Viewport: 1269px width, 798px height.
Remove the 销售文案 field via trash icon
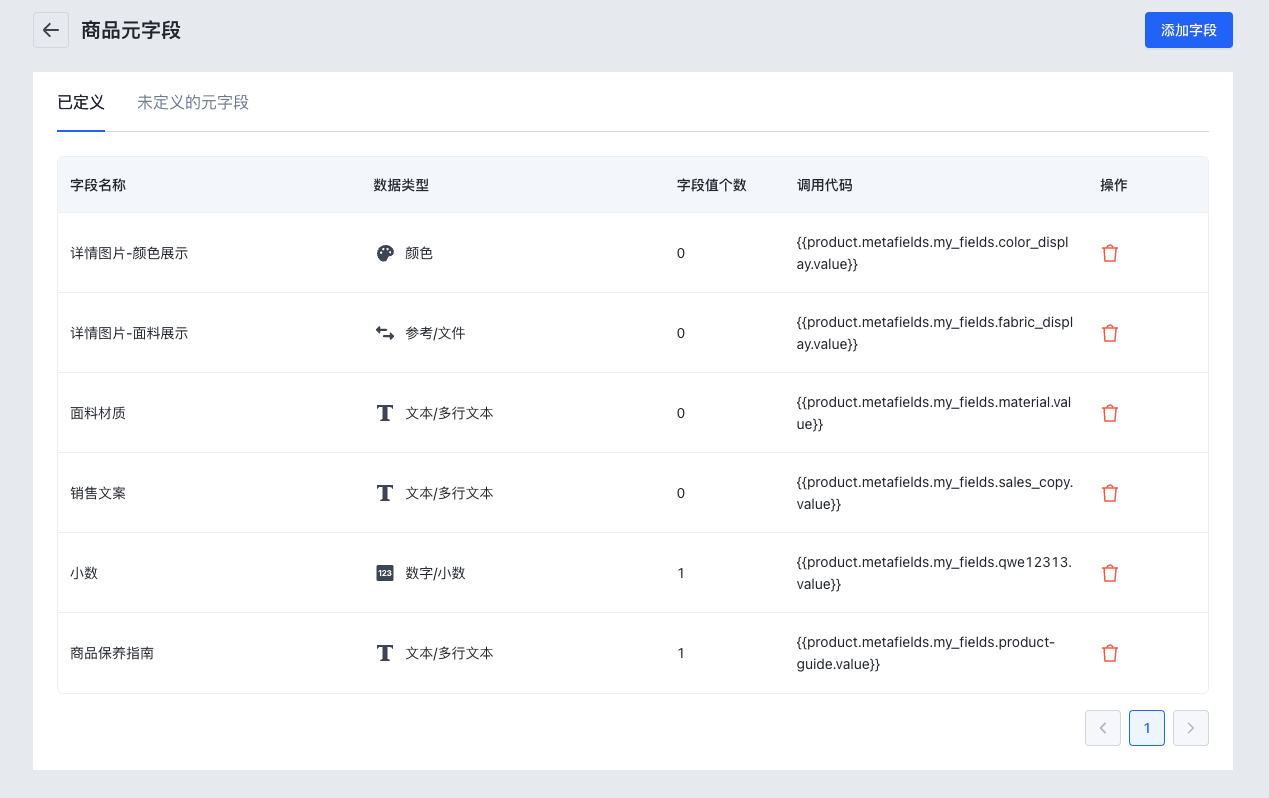pos(1109,493)
